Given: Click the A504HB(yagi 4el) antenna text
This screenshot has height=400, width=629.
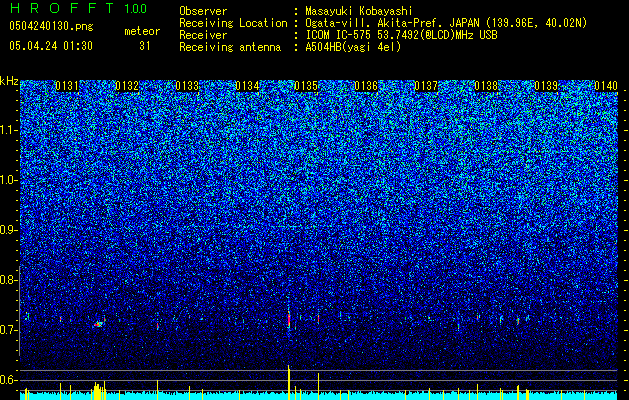Looking at the screenshot, I should click(x=353, y=47).
